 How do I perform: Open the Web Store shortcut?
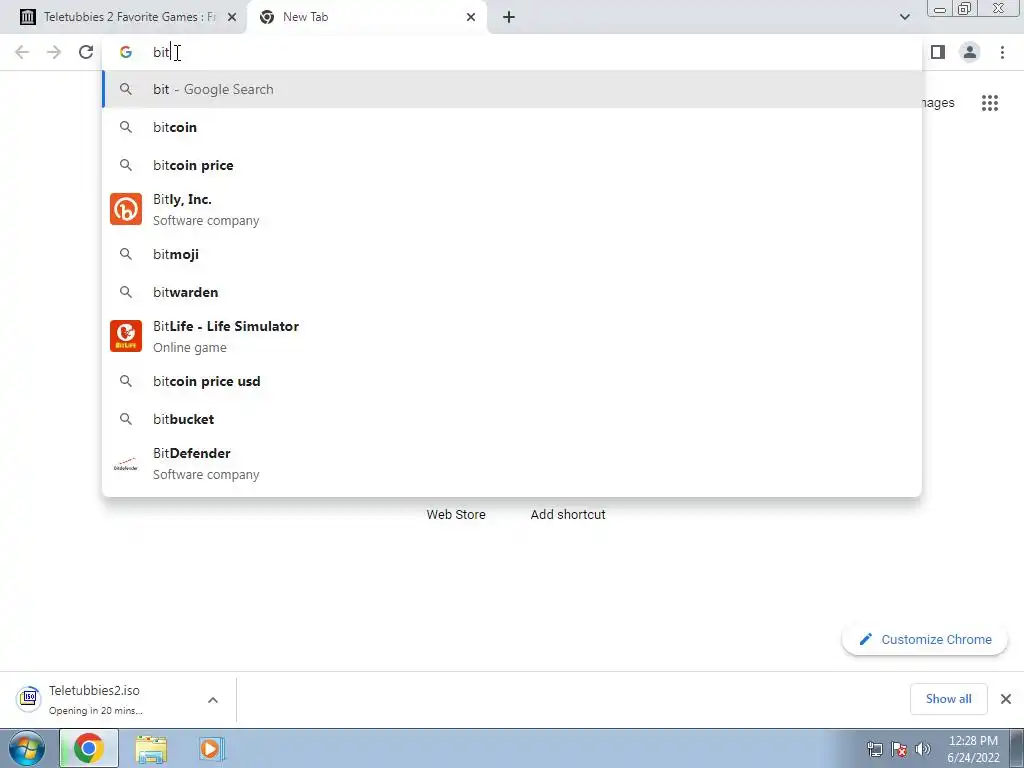[456, 515]
